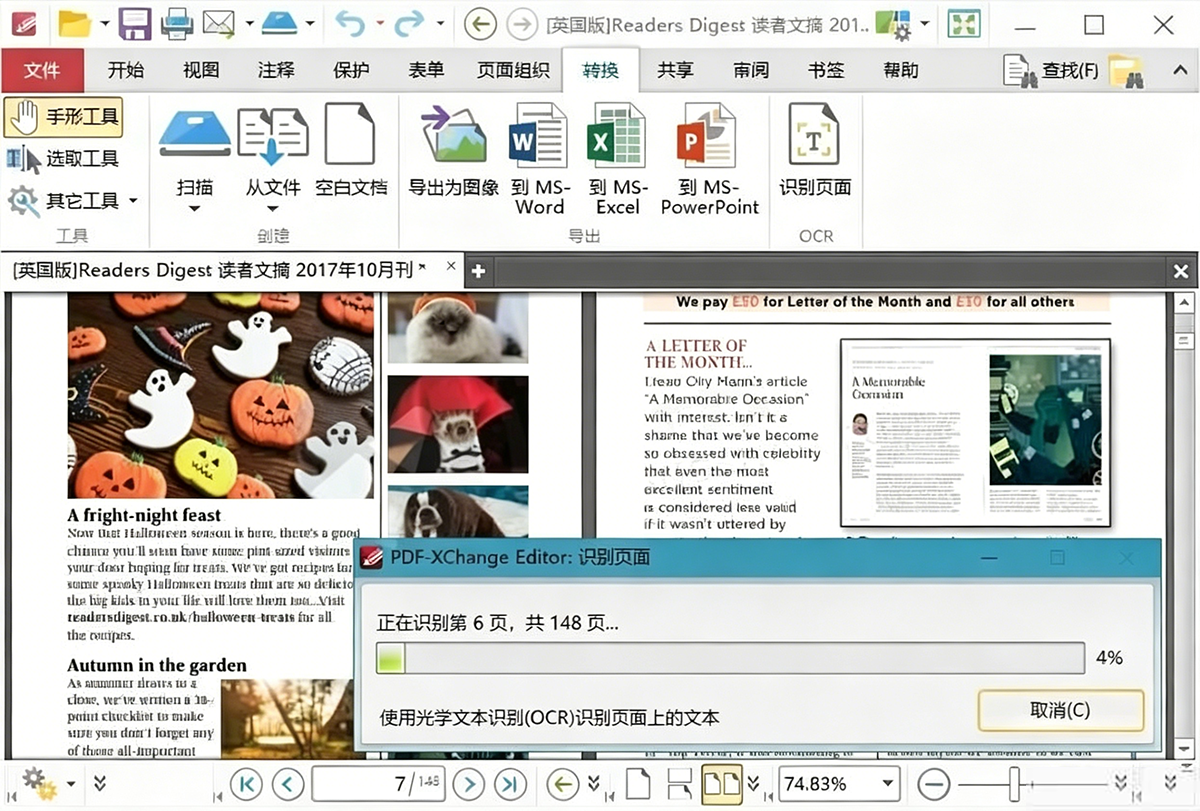
Task: Open the Share (共享) tab
Action: coord(675,70)
